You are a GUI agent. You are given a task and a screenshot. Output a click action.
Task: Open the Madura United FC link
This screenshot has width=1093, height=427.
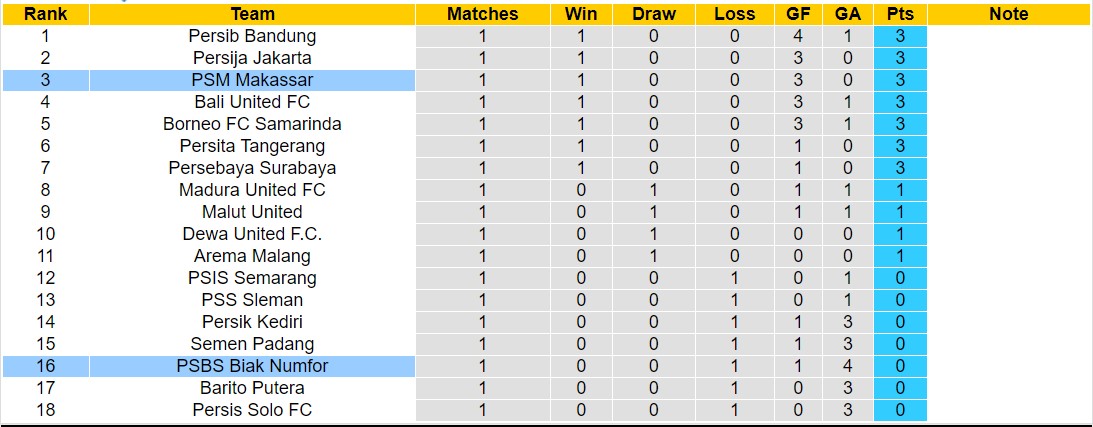[252, 190]
